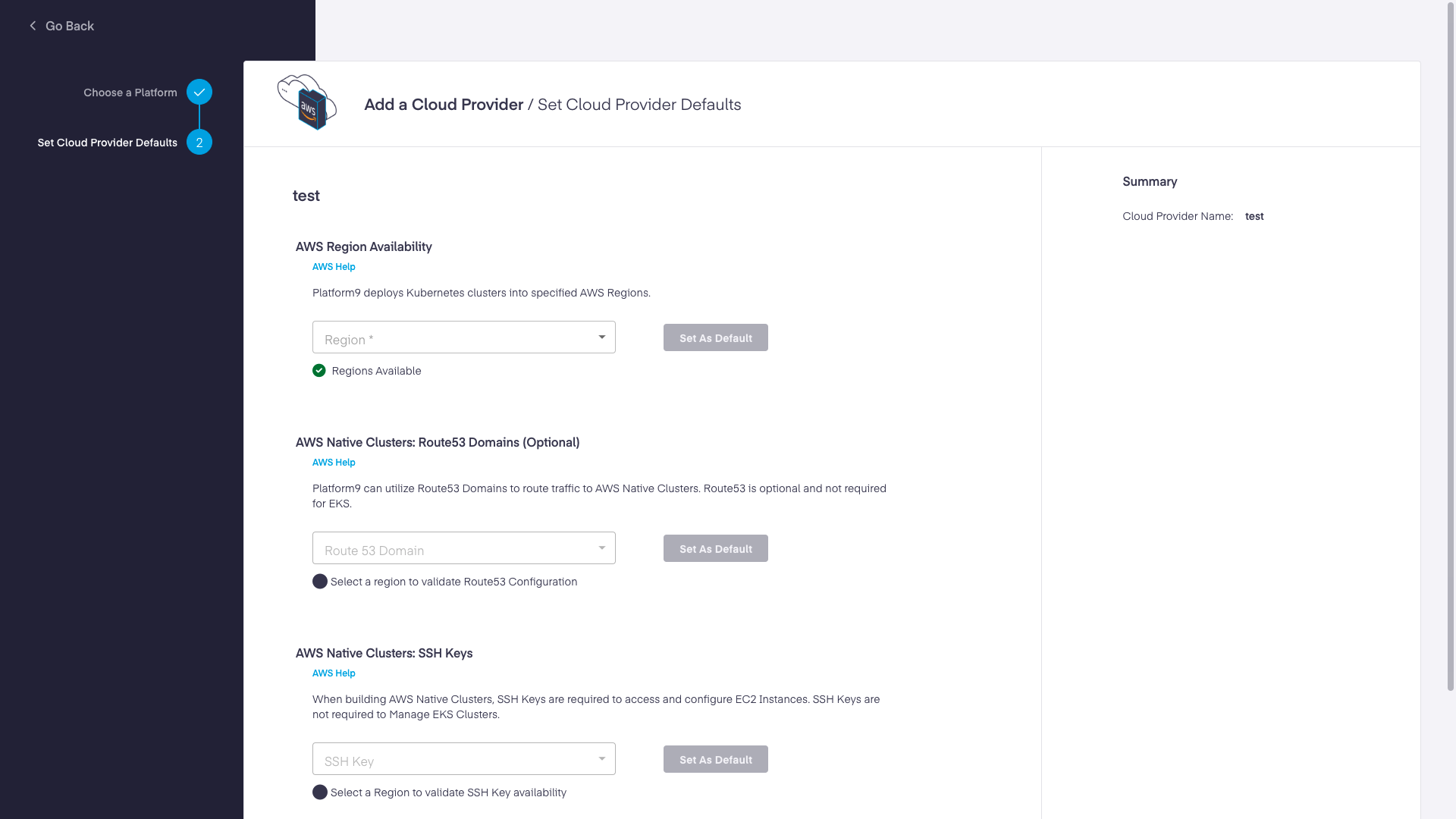Click the Go Back link
The image size is (1456, 819).
(69, 26)
